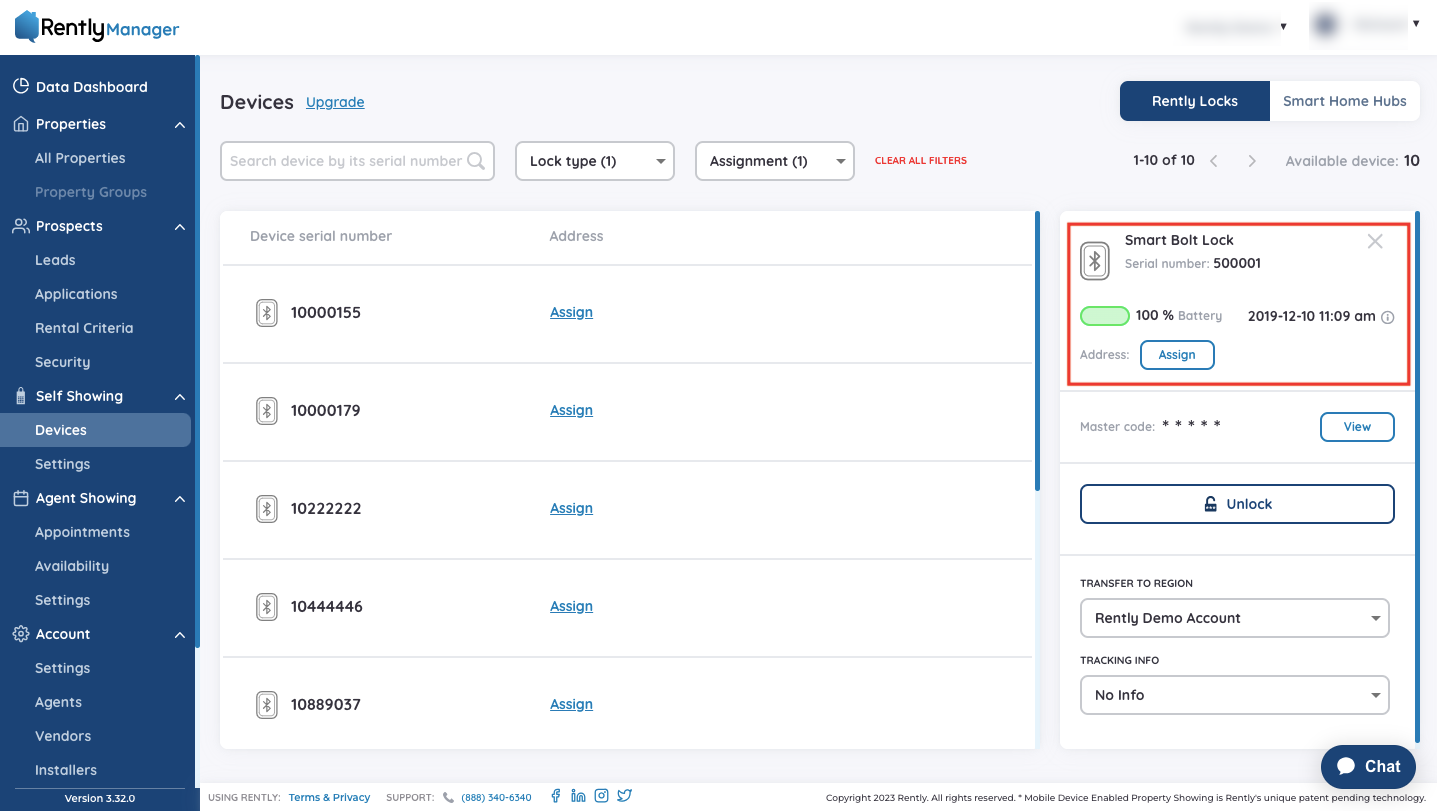
Task: Collapse the Account sidebar section
Action: (180, 635)
